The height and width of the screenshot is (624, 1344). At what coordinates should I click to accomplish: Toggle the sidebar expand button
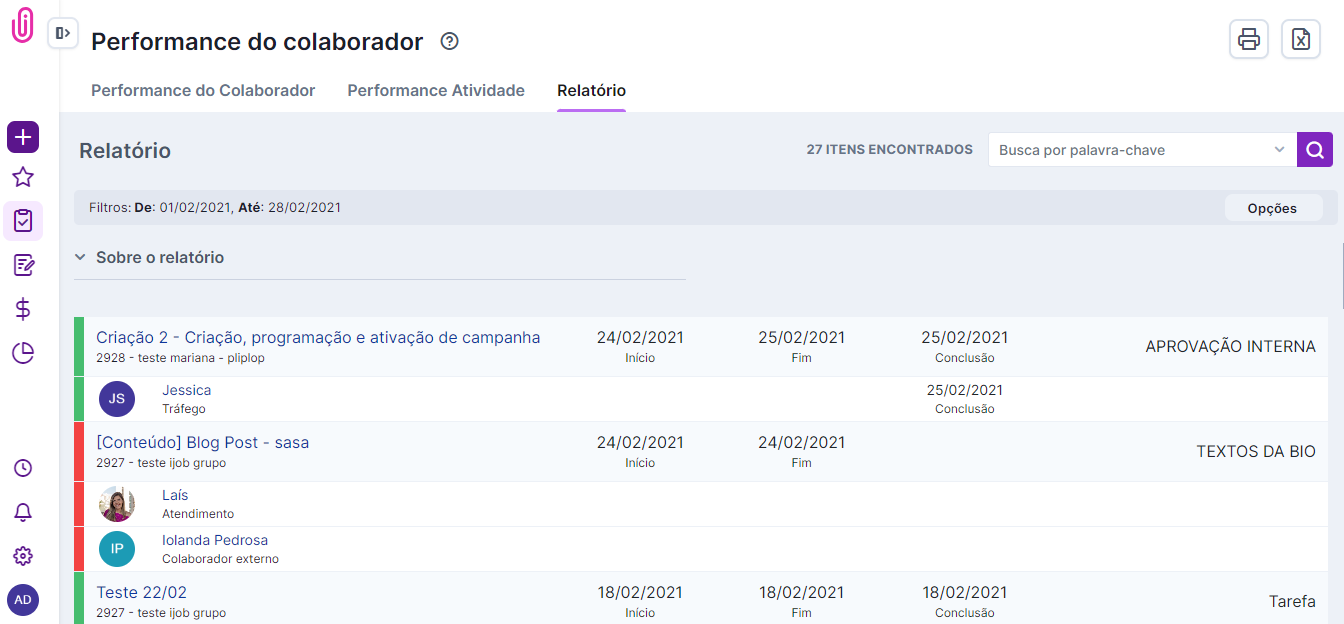pyautogui.click(x=63, y=33)
